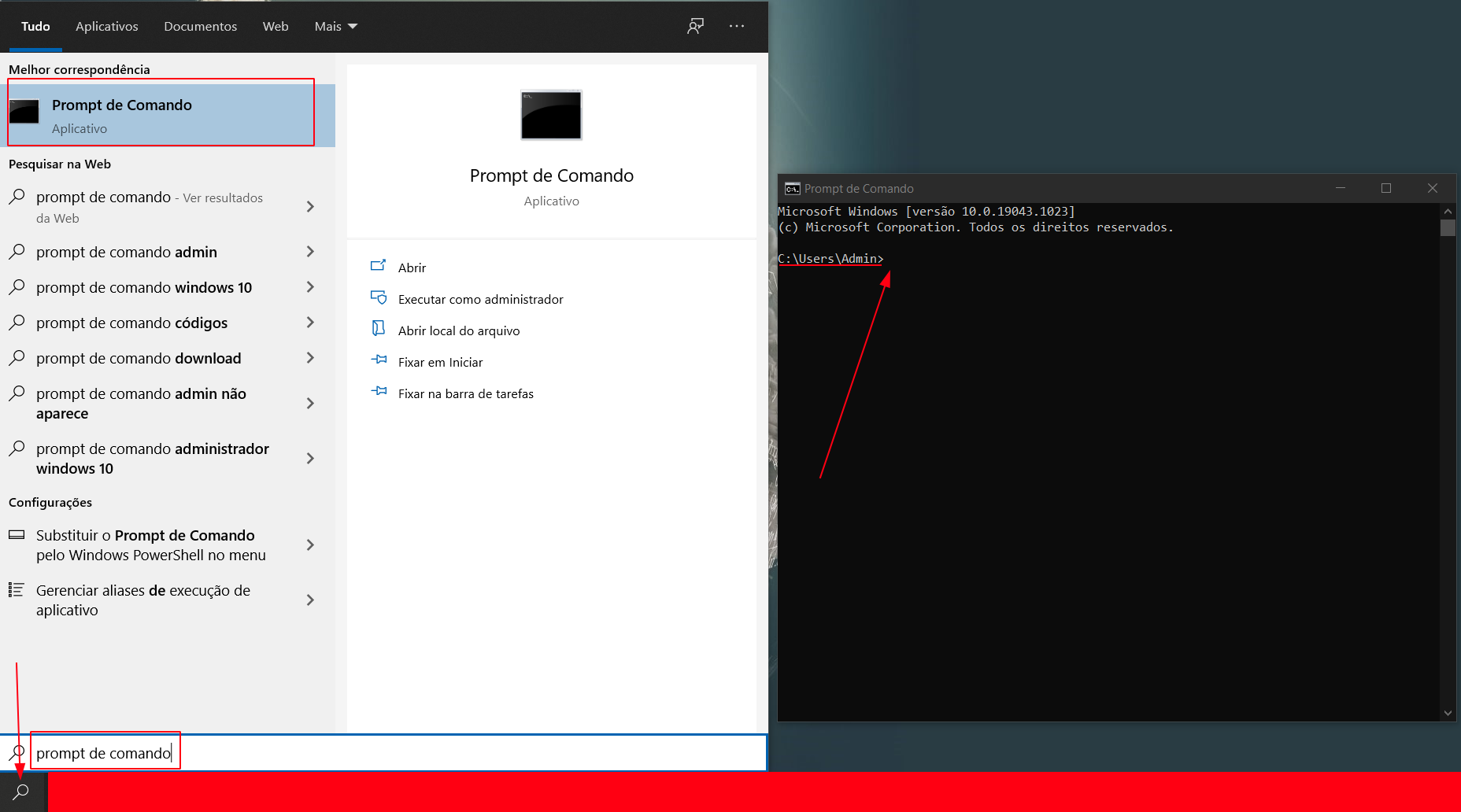The image size is (1461, 812).
Task: Switch to the Web tab
Action: pos(276,26)
